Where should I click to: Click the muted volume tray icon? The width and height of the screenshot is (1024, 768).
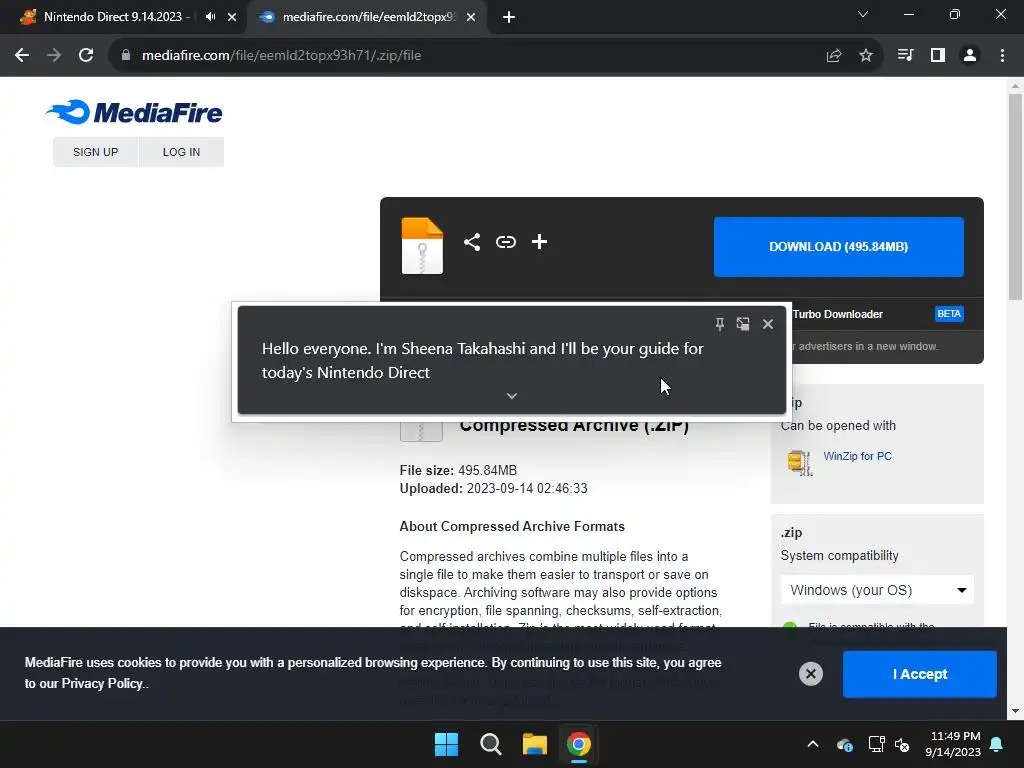[x=902, y=744]
